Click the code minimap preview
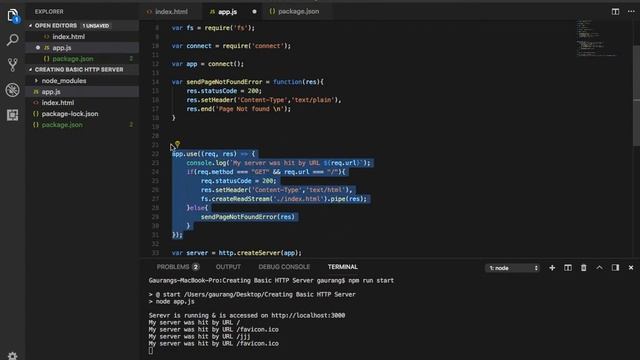Screen dimensions: 640x360 click(596, 38)
